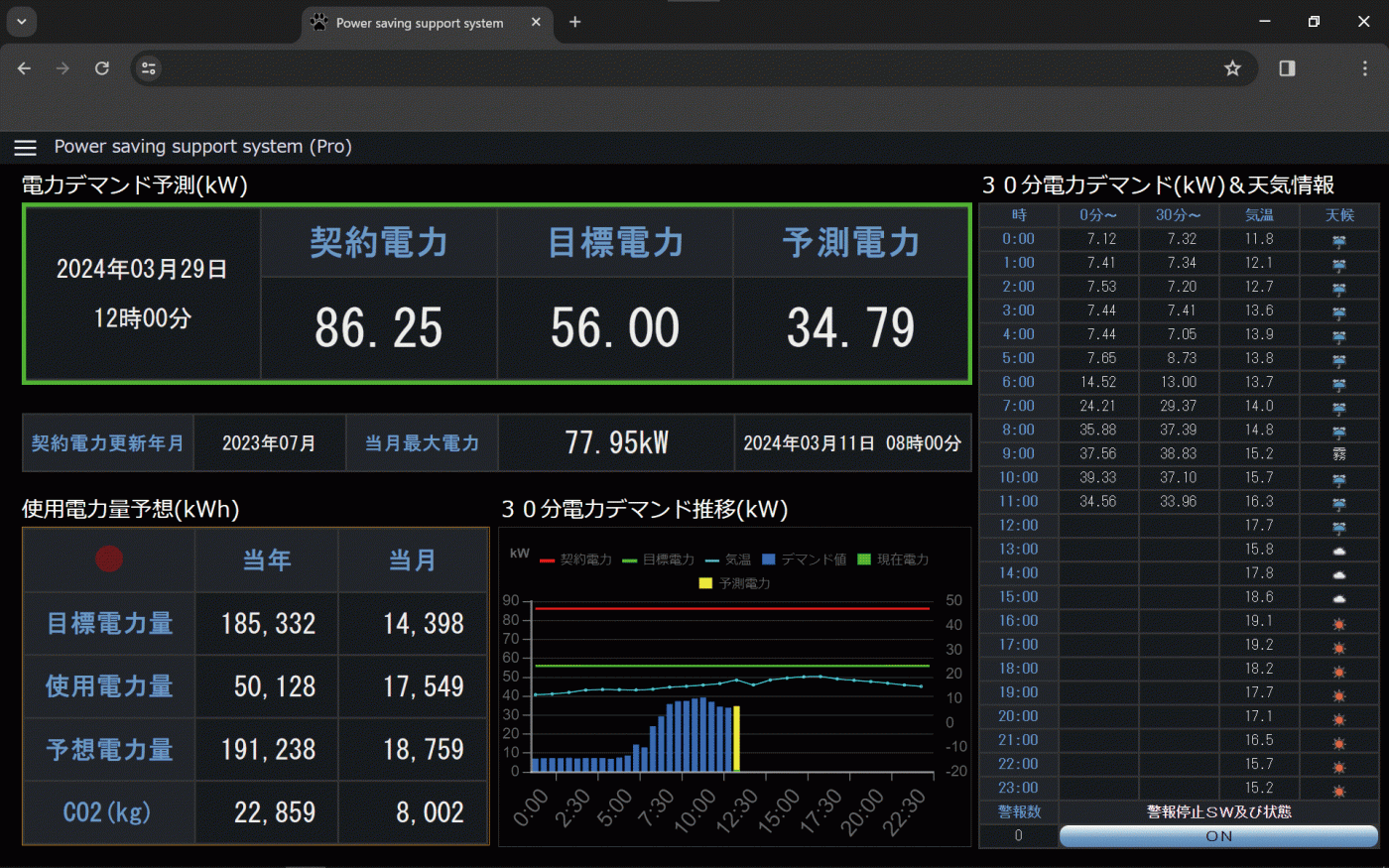This screenshot has height=868, width=1389.
Task: Open the Chrome three-dot menu
Action: (1365, 68)
